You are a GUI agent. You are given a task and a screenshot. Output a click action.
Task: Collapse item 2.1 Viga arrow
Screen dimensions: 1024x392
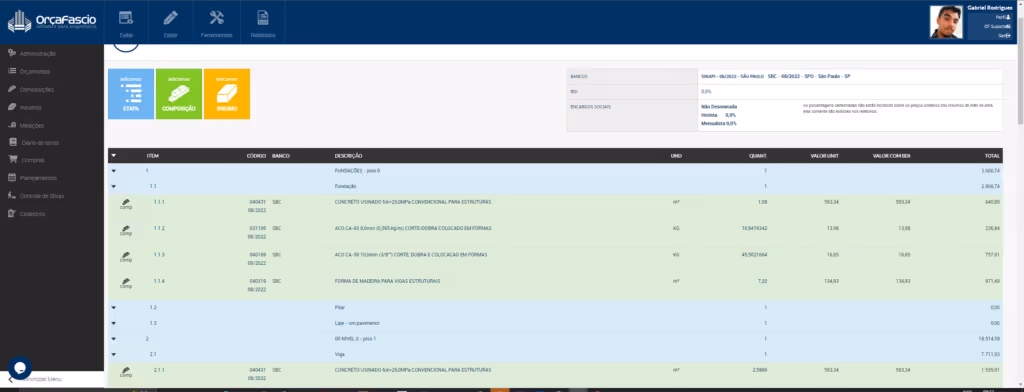[x=114, y=354]
